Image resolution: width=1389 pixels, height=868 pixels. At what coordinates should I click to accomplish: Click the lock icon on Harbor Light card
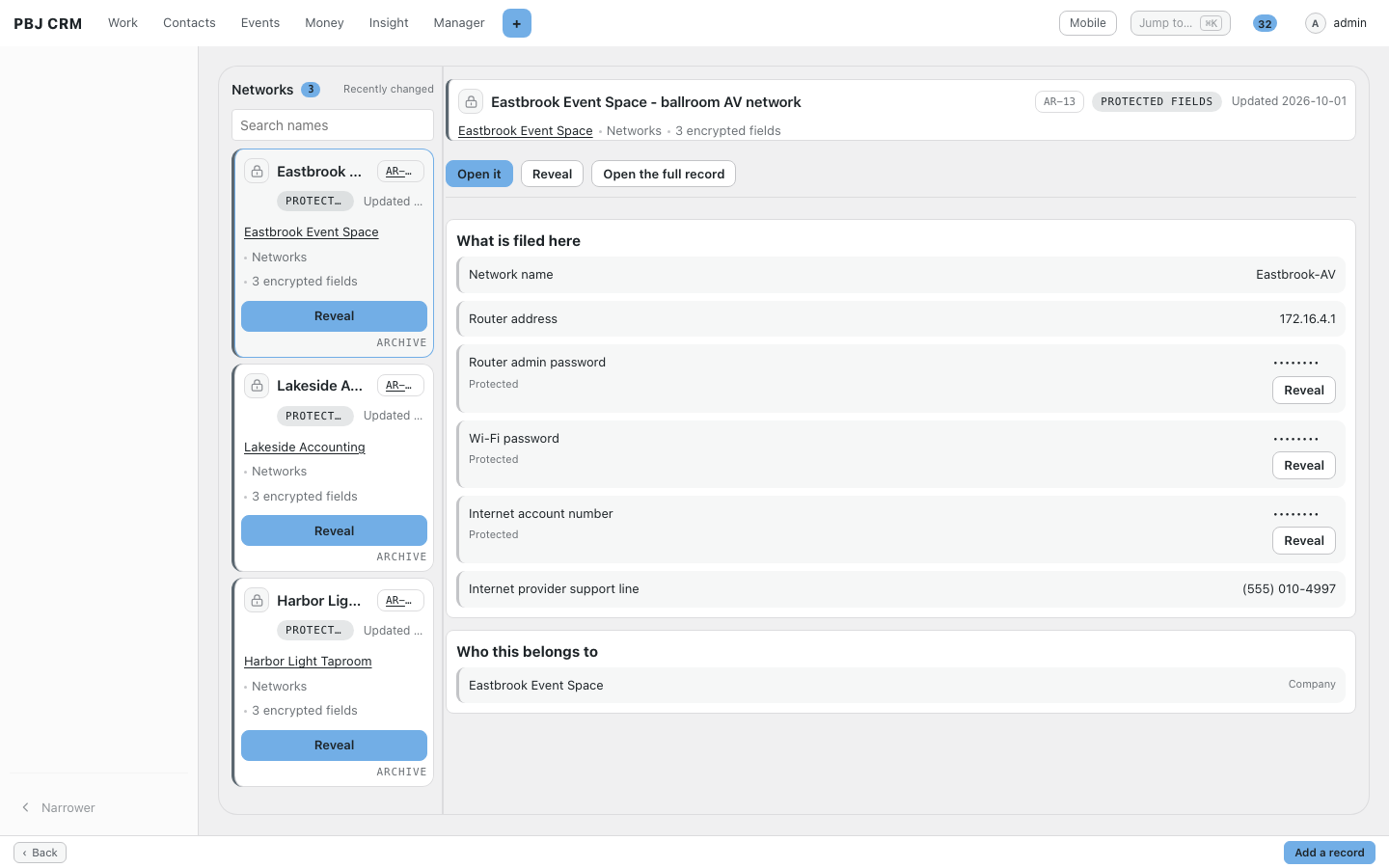tap(257, 601)
